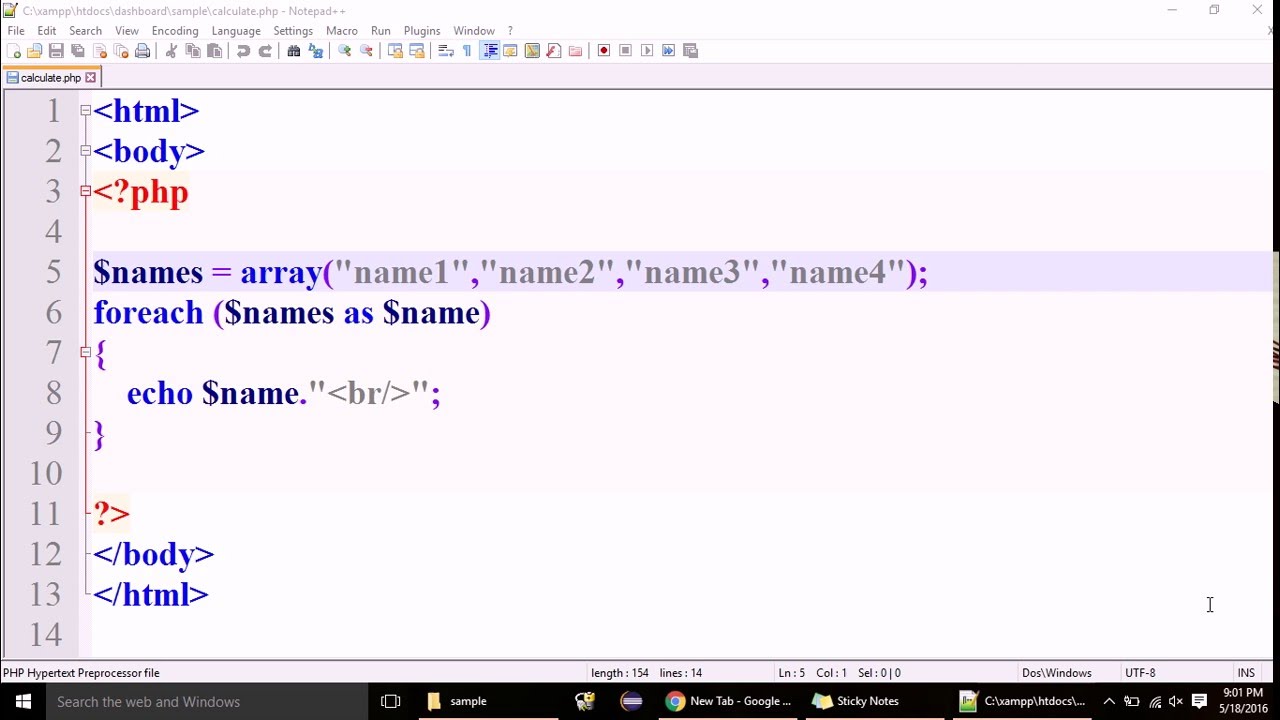This screenshot has height=720, width=1280.
Task: Click the Save All toolbar icon
Action: [x=78, y=51]
